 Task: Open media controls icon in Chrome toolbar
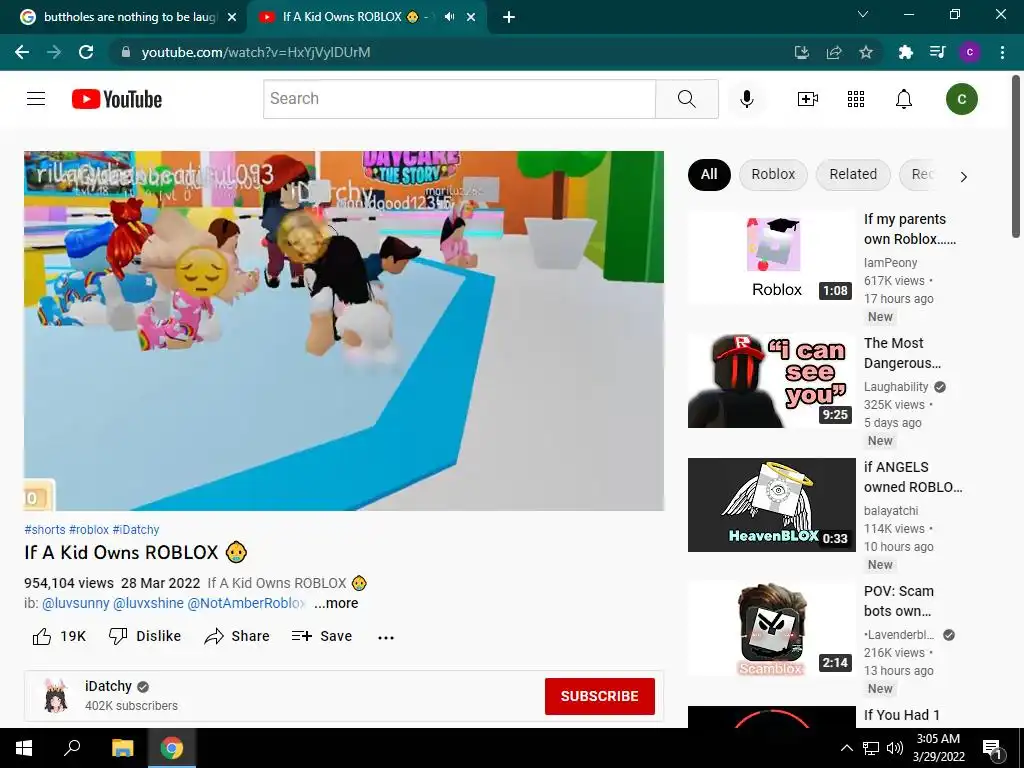point(938,52)
